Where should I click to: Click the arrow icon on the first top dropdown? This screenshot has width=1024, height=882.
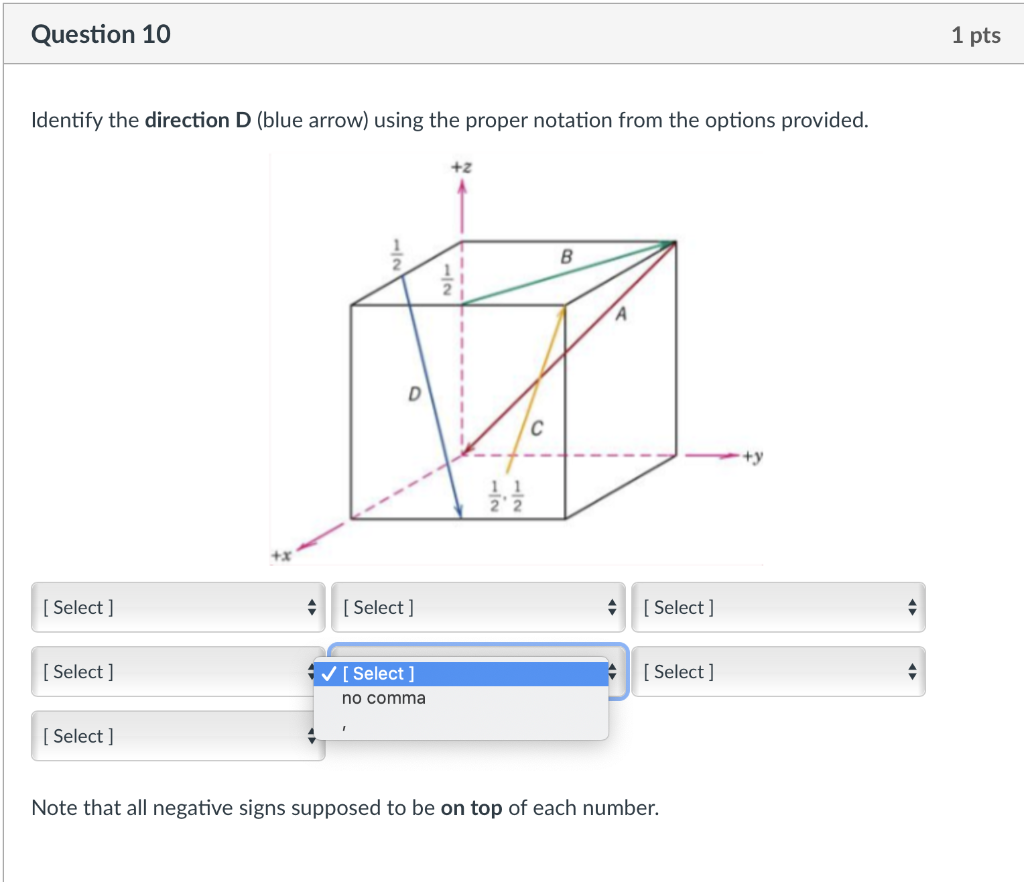(312, 607)
